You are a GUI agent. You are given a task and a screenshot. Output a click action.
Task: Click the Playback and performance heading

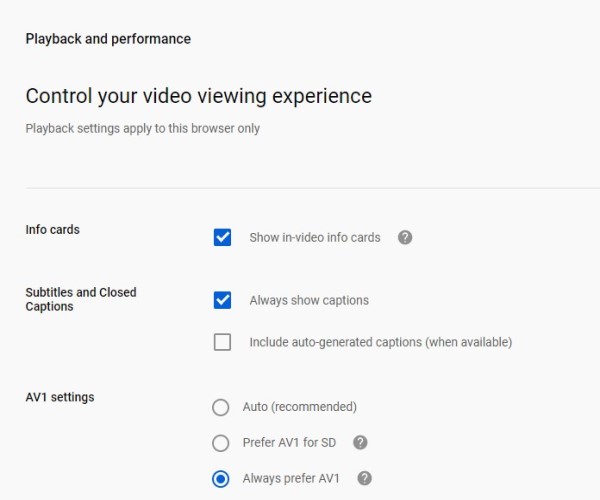(x=108, y=39)
